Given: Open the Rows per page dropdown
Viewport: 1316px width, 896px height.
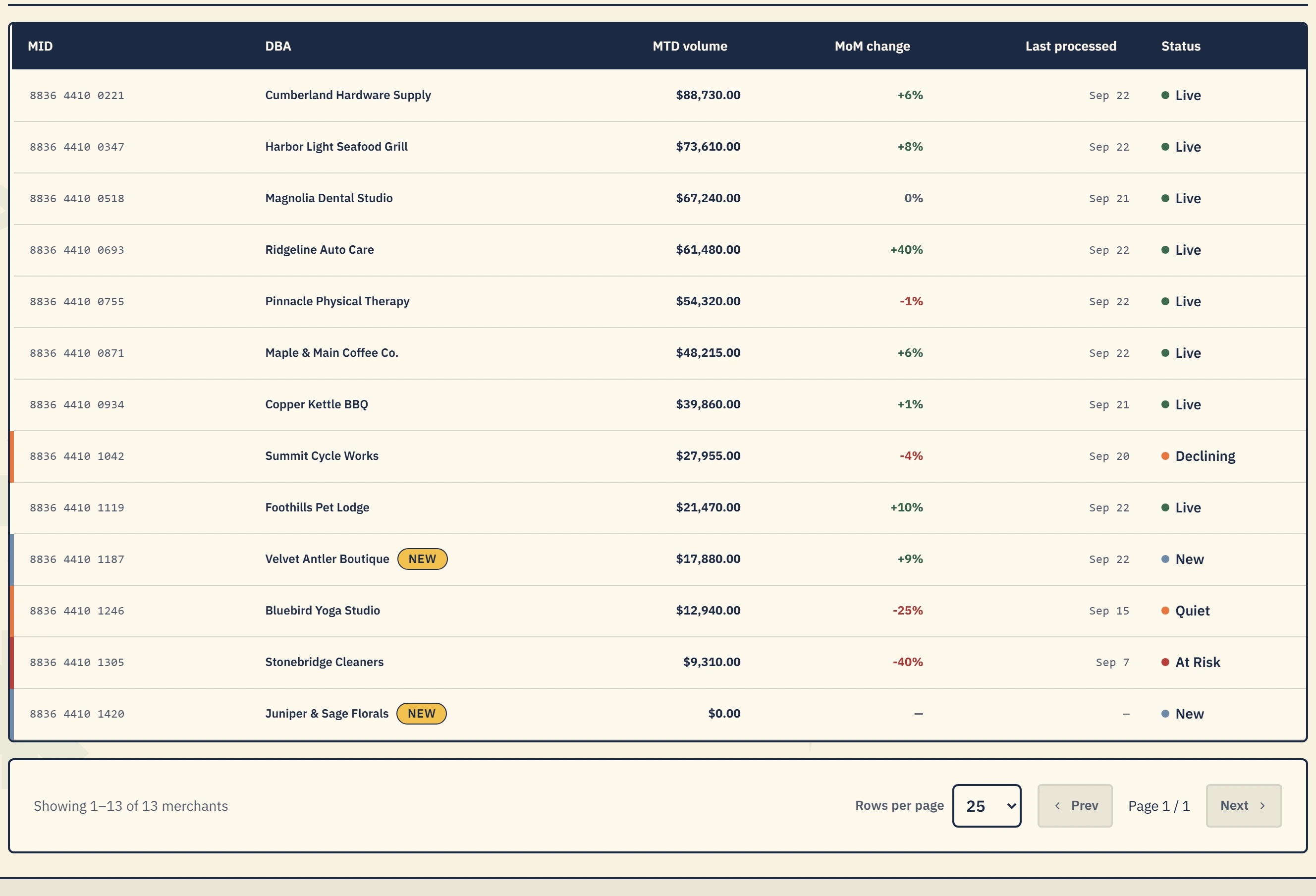Looking at the screenshot, I should 987,805.
